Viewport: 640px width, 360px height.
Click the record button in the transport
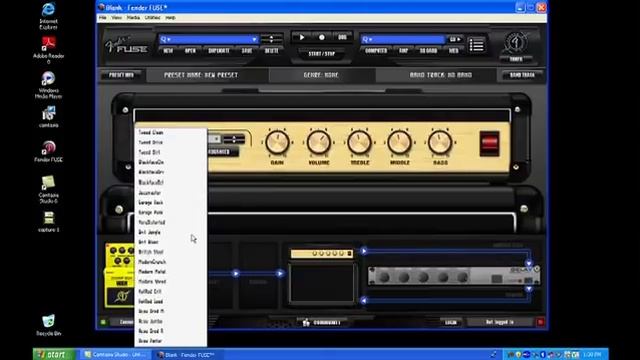click(322, 38)
